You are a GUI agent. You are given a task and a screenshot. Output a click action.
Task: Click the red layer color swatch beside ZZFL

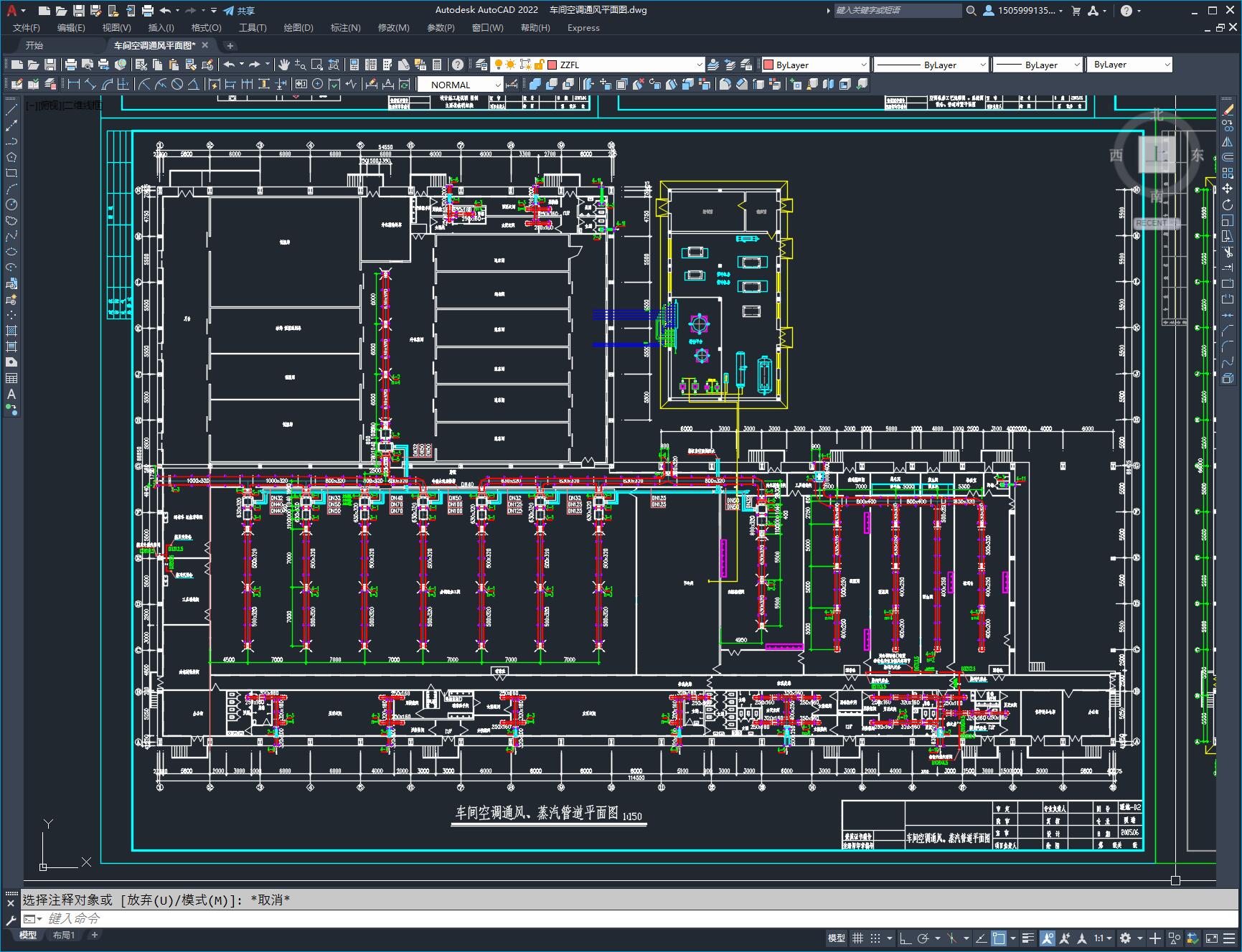click(552, 65)
